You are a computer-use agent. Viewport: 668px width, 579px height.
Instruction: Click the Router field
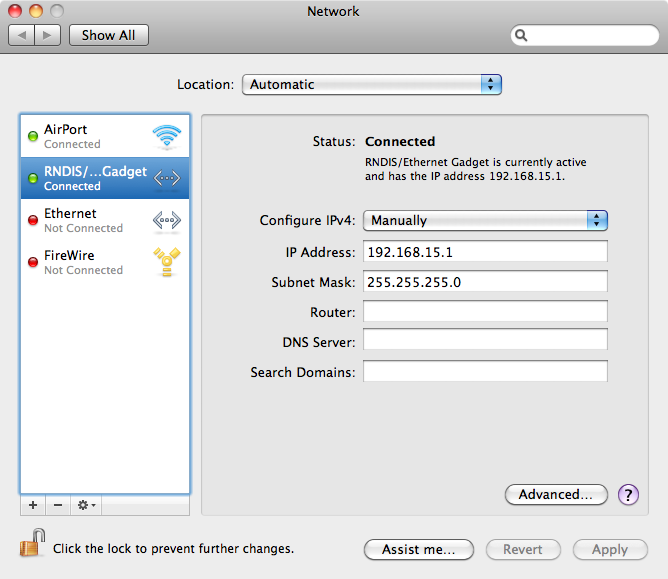coord(485,311)
